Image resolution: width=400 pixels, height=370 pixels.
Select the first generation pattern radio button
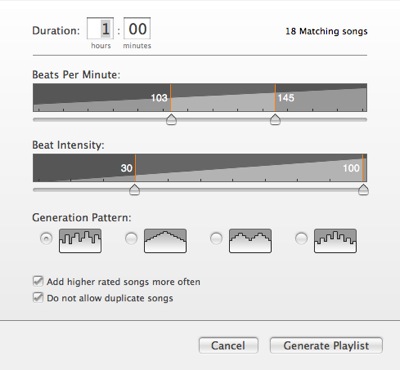pyautogui.click(x=46, y=238)
